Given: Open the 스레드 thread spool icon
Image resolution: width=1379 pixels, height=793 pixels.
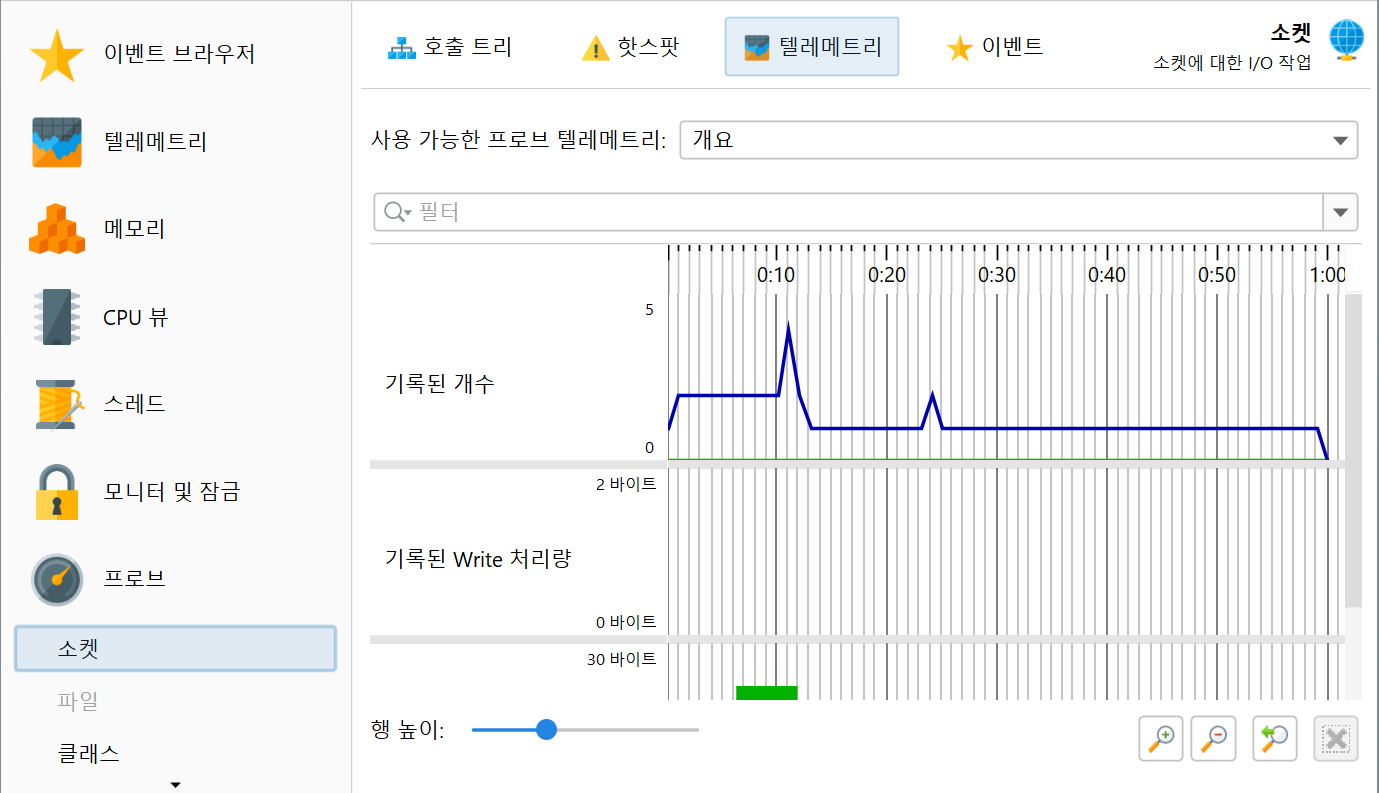Looking at the screenshot, I should (x=58, y=405).
